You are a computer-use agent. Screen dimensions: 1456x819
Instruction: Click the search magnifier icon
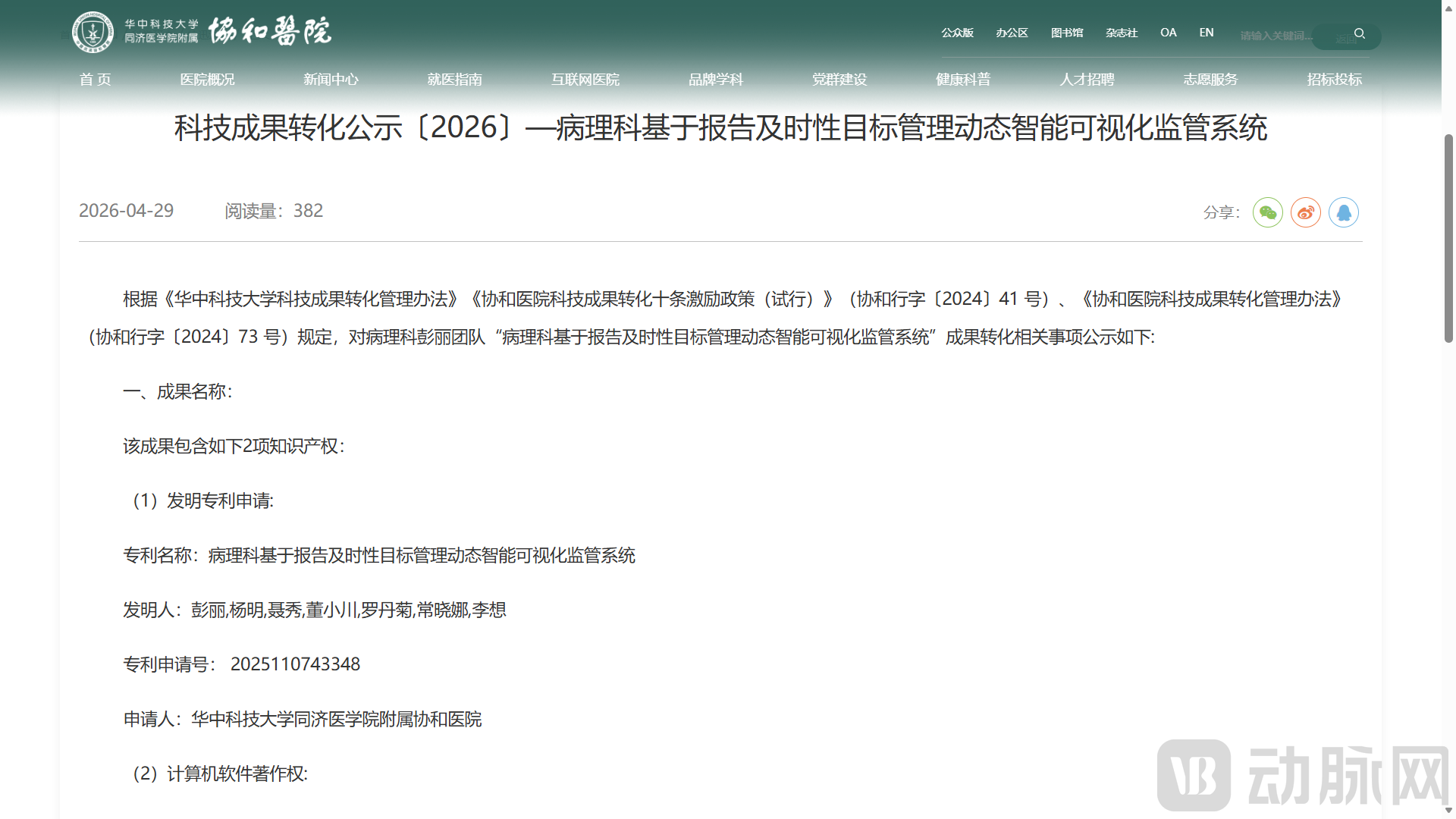1360,34
